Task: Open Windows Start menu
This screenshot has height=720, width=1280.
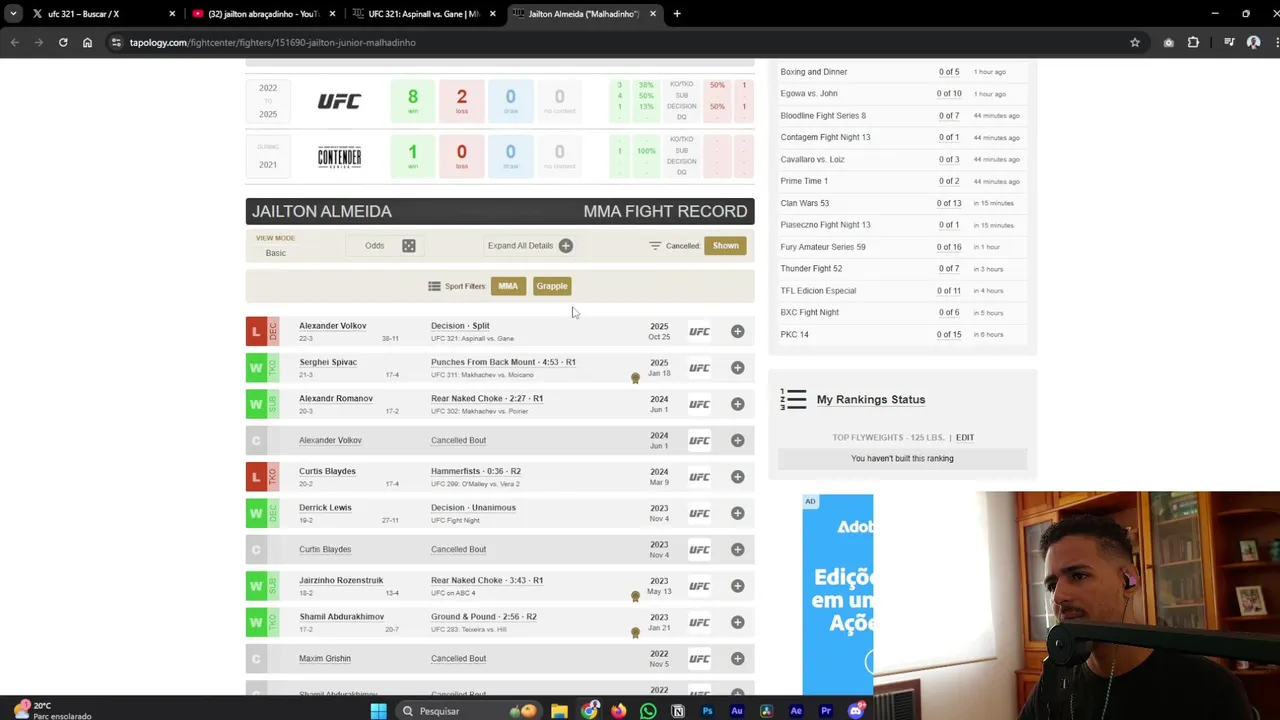Action: click(378, 711)
